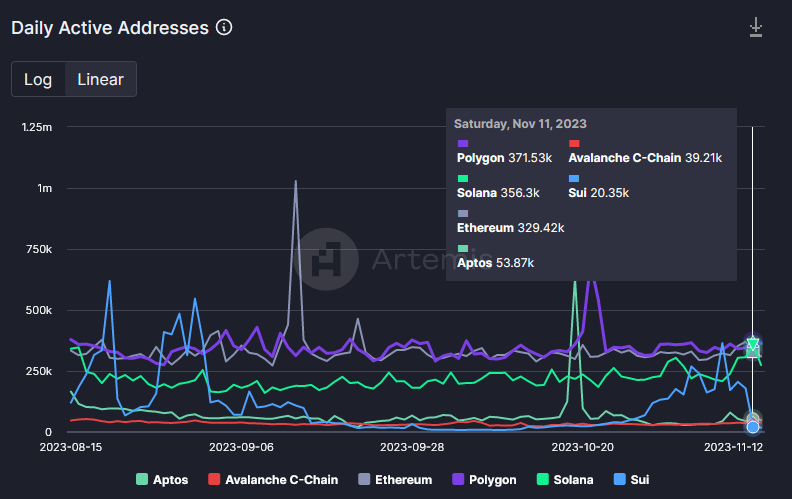Click the 250k y-axis label

pyautogui.click(x=39, y=371)
